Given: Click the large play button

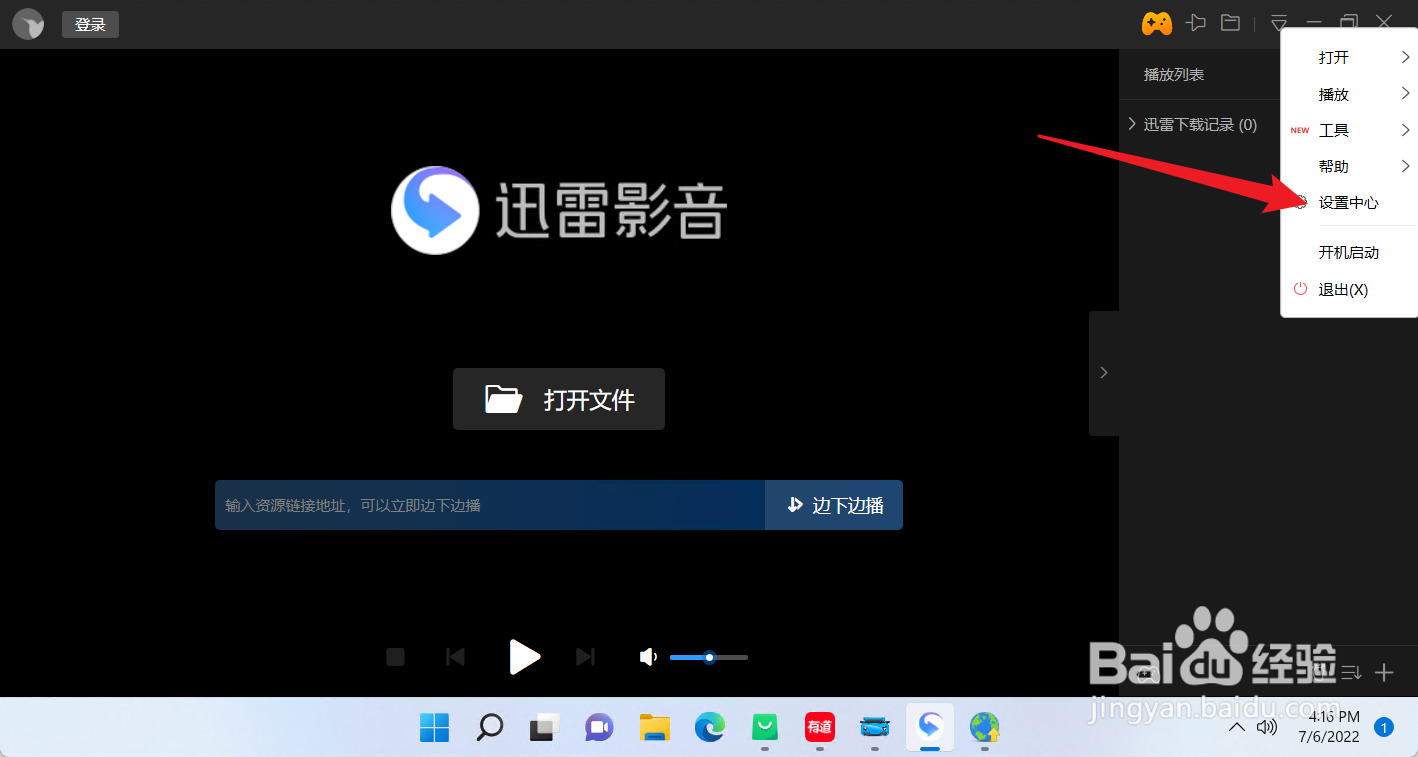Looking at the screenshot, I should click(524, 657).
